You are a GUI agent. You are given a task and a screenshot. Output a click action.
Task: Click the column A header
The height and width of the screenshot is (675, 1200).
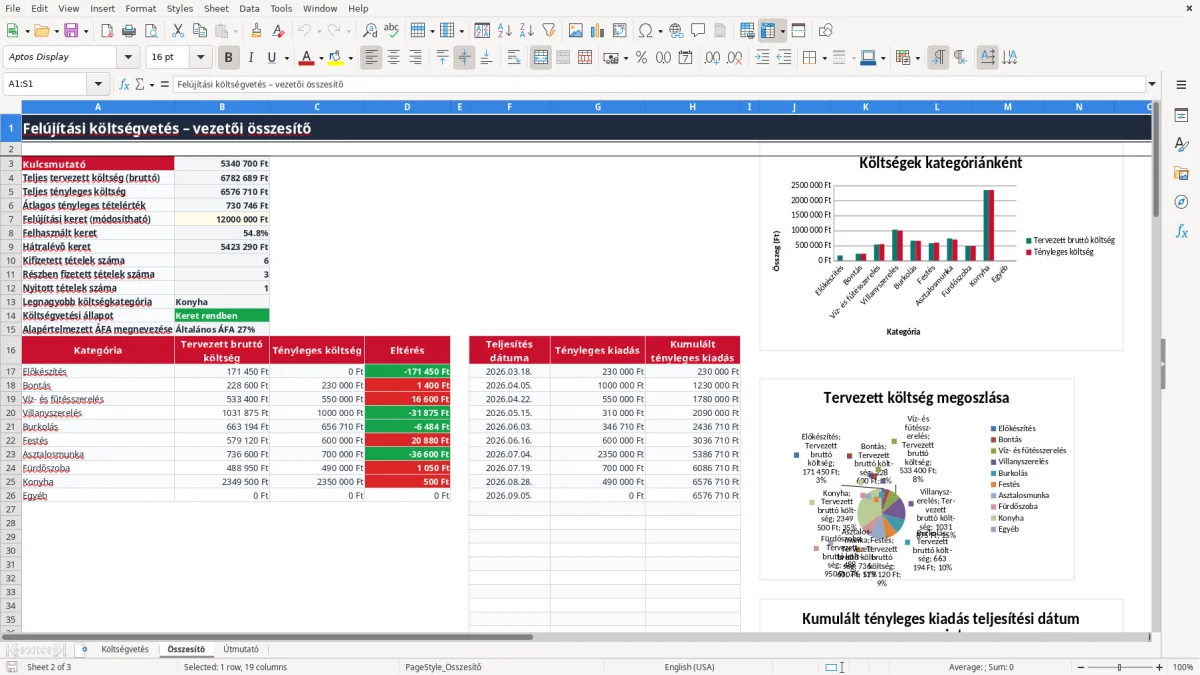[x=98, y=106]
